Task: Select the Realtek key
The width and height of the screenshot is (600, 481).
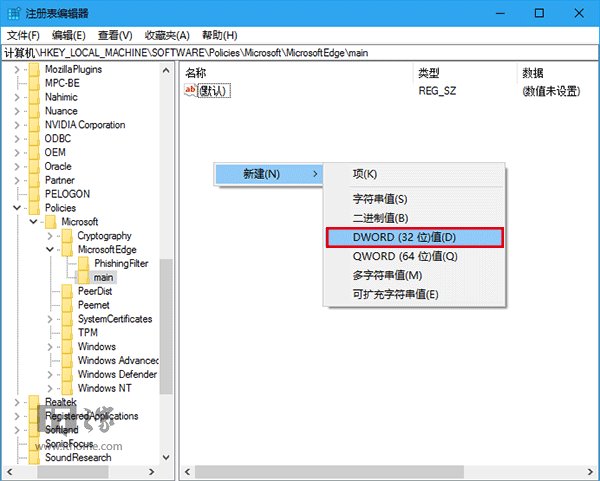Action: (x=61, y=402)
